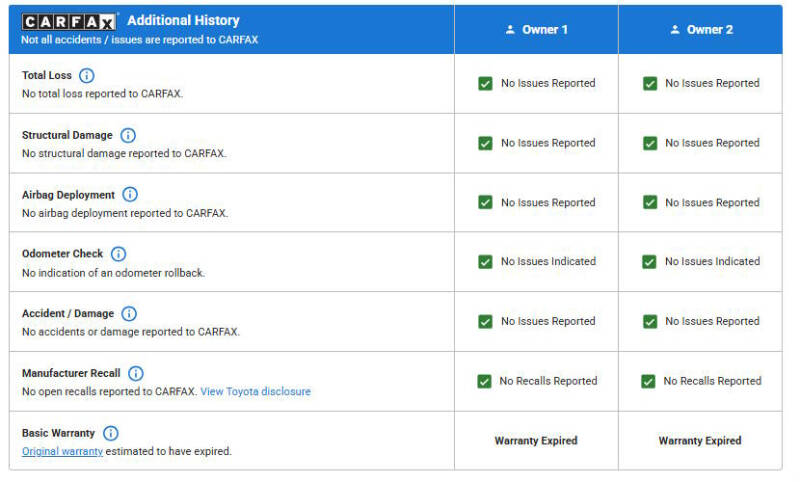Image resolution: width=800 pixels, height=482 pixels.
Task: Click the Basic Warranty info icon
Action: pos(110,433)
